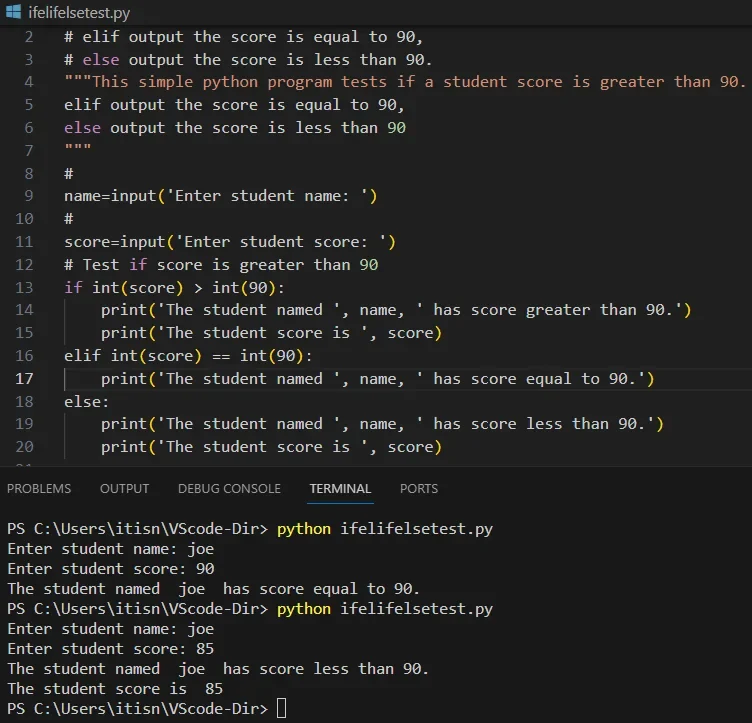Switch to the PORTS panel tab
Screen dimensions: 752x723
click(x=419, y=489)
